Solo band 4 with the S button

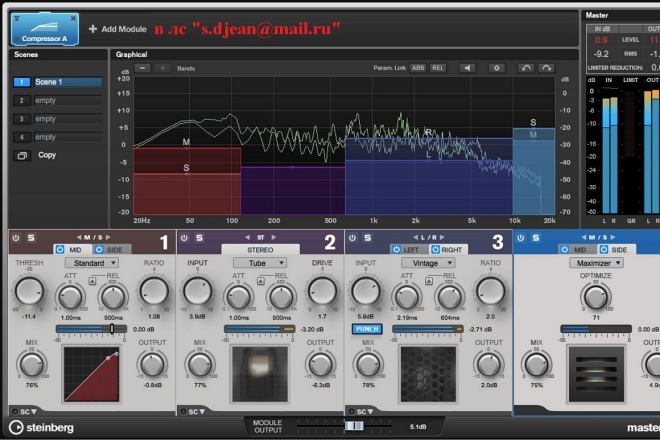tap(536, 238)
